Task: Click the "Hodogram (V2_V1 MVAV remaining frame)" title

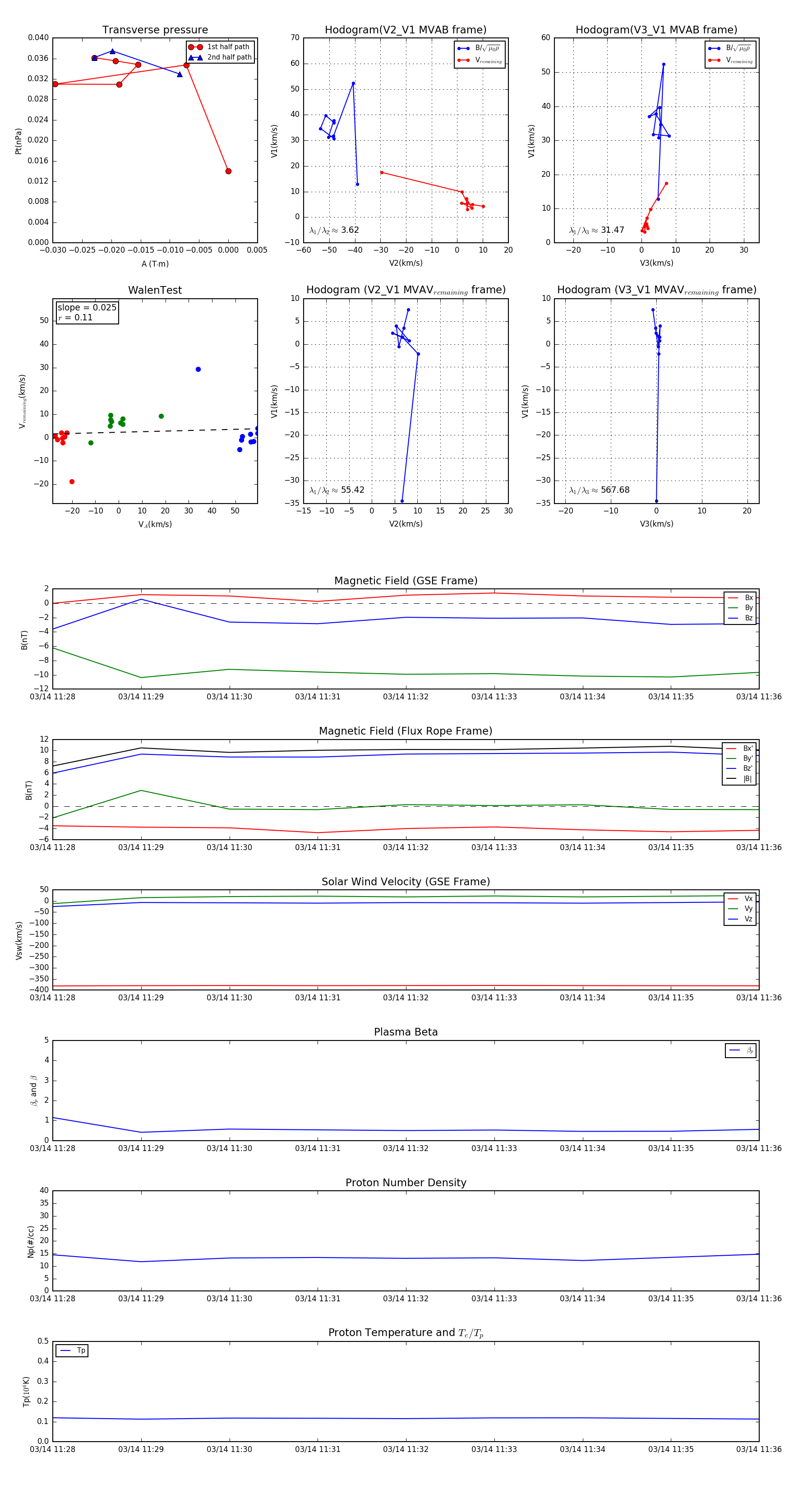Action: (x=406, y=290)
